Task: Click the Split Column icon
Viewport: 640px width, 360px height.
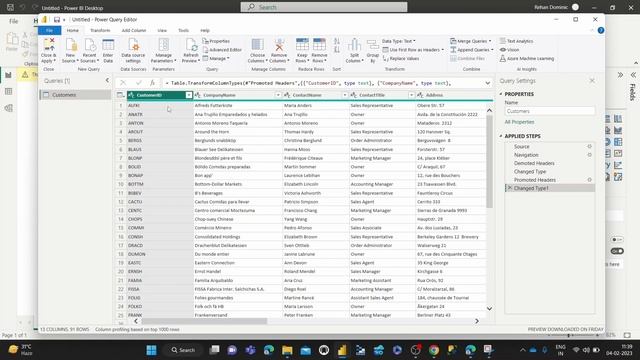Action: tap(354, 45)
